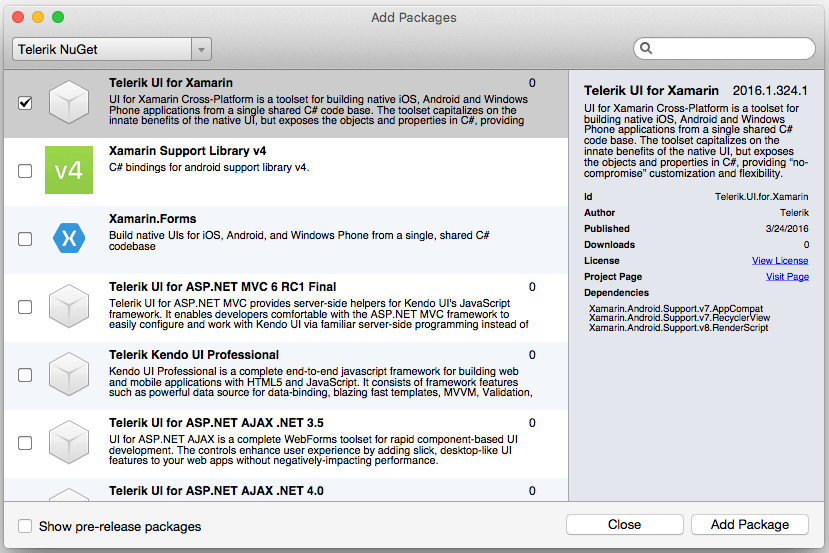Click the green zoom window button
Viewport: 829px width, 553px height.
click(58, 17)
